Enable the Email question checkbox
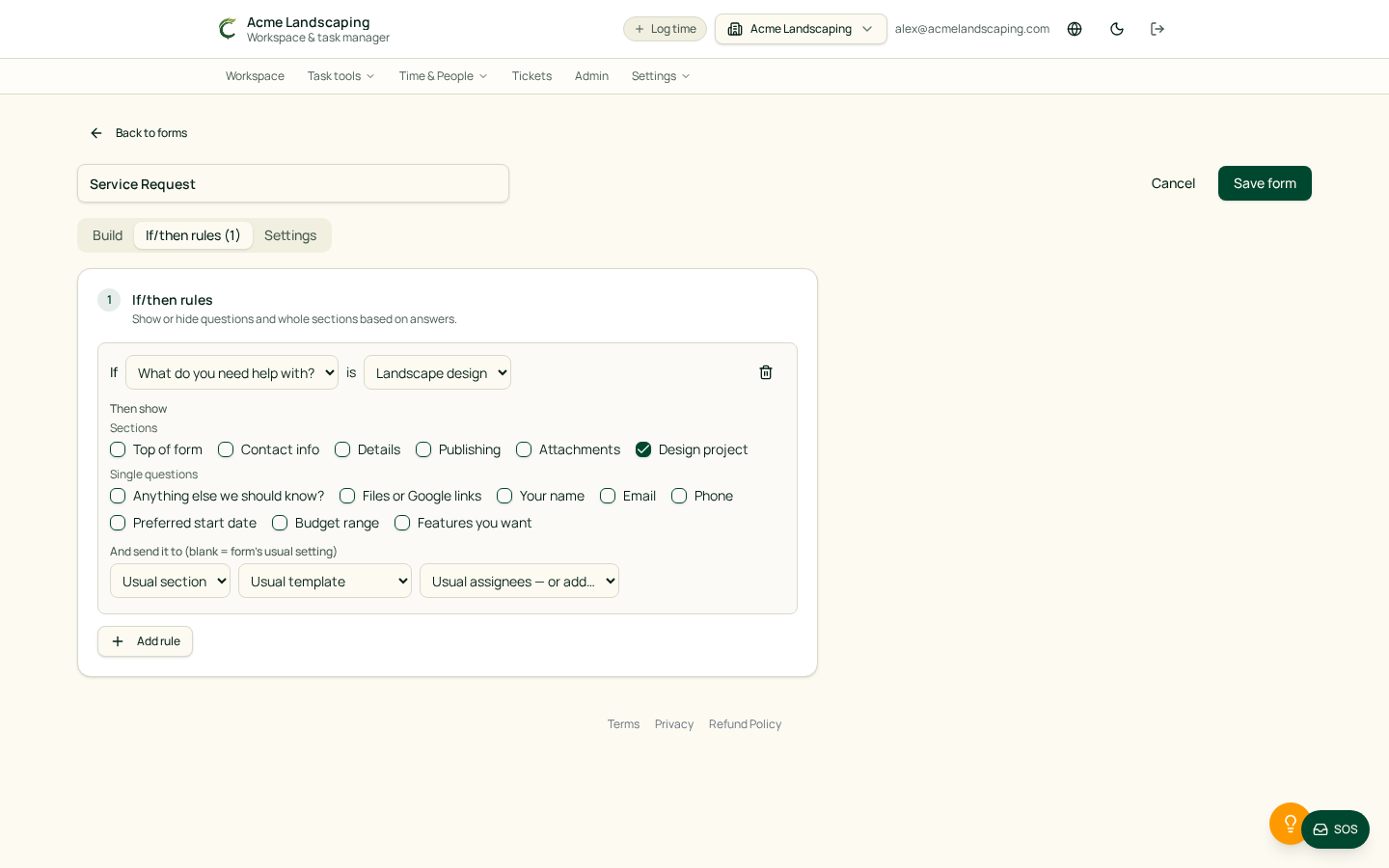 (608, 496)
